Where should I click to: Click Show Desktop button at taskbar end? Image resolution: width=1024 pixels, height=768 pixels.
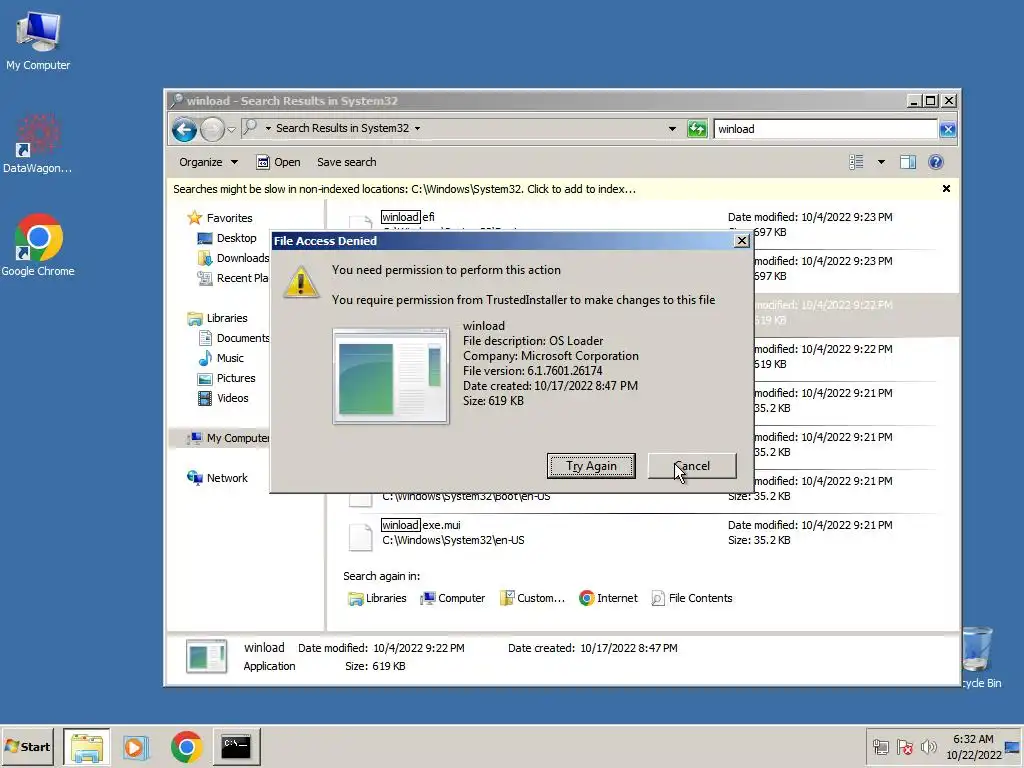[1013, 747]
